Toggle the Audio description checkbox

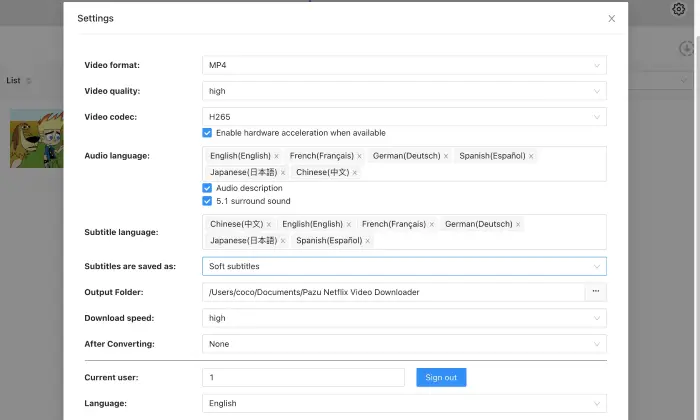[207, 188]
